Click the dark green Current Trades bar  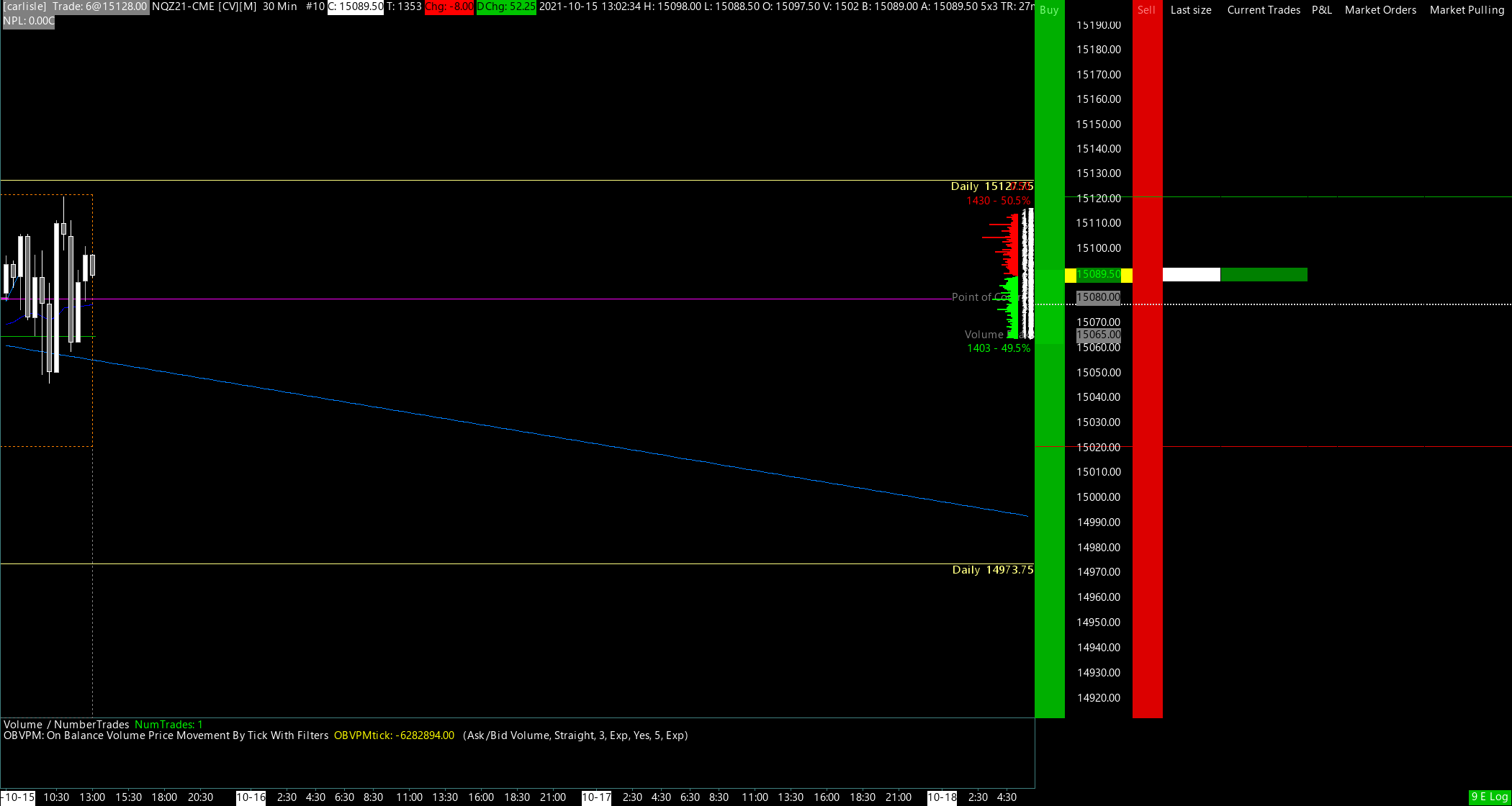point(1264,274)
